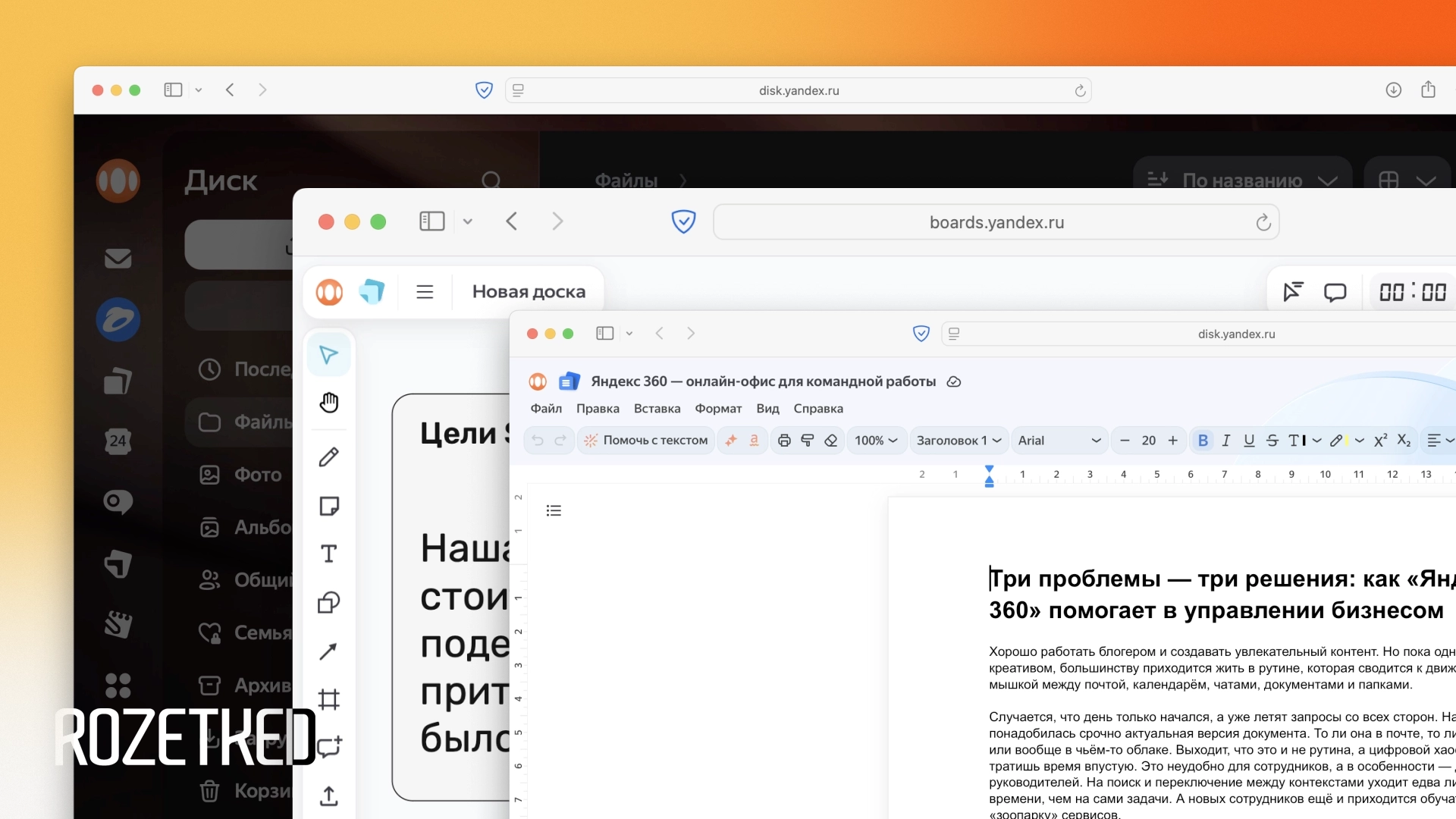Add a sticky note to the board
Viewport: 1456px width, 819px height.
point(329,505)
